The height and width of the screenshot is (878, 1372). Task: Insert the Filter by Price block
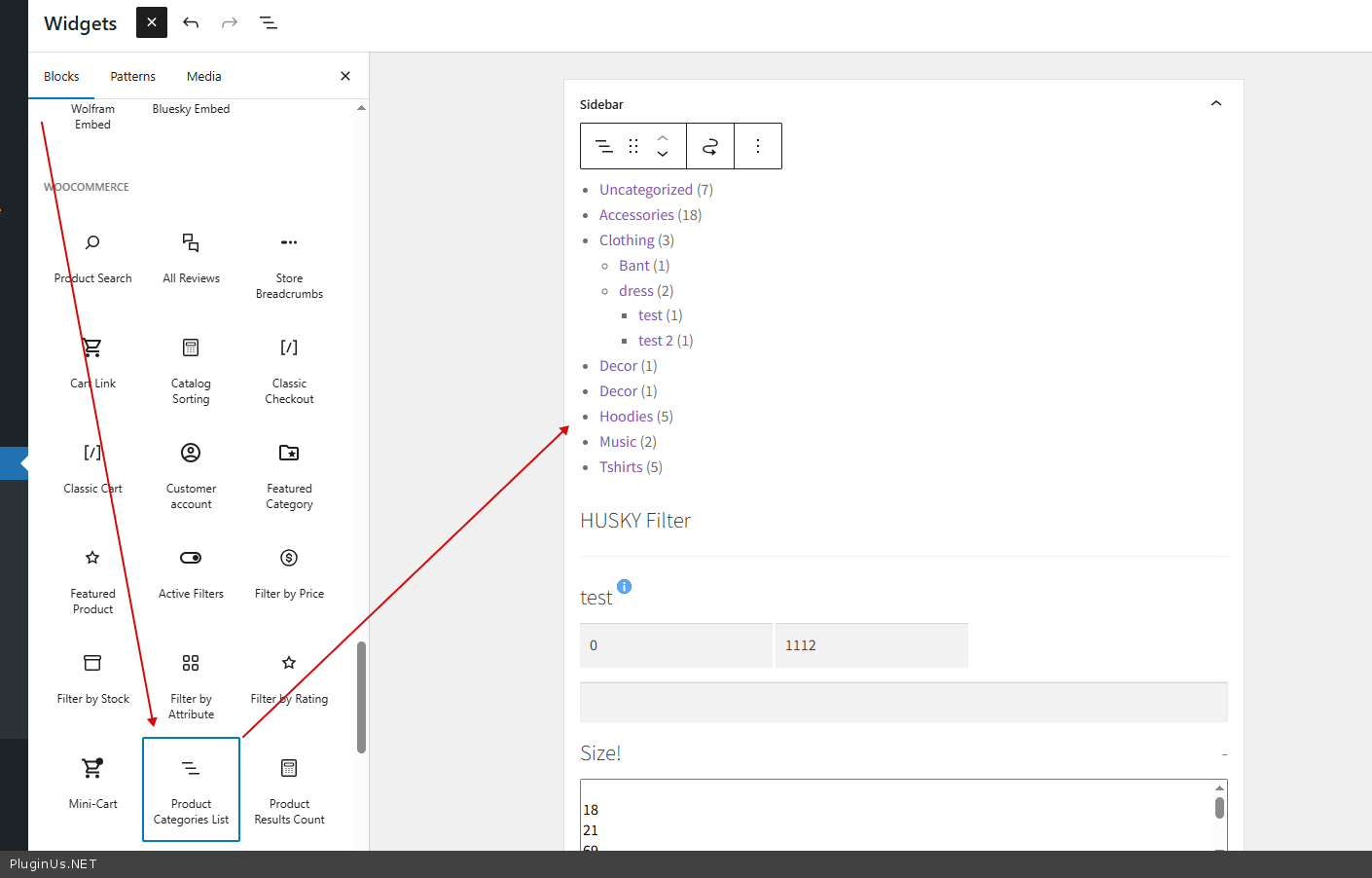289,573
